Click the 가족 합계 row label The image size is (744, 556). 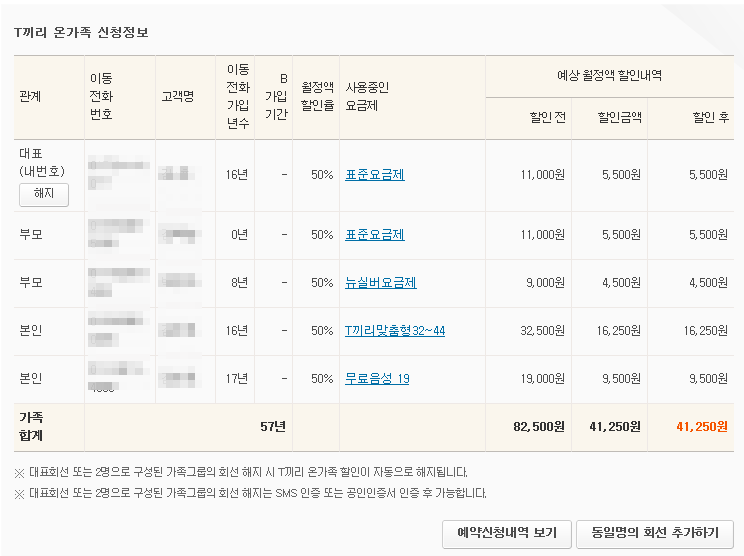31,426
